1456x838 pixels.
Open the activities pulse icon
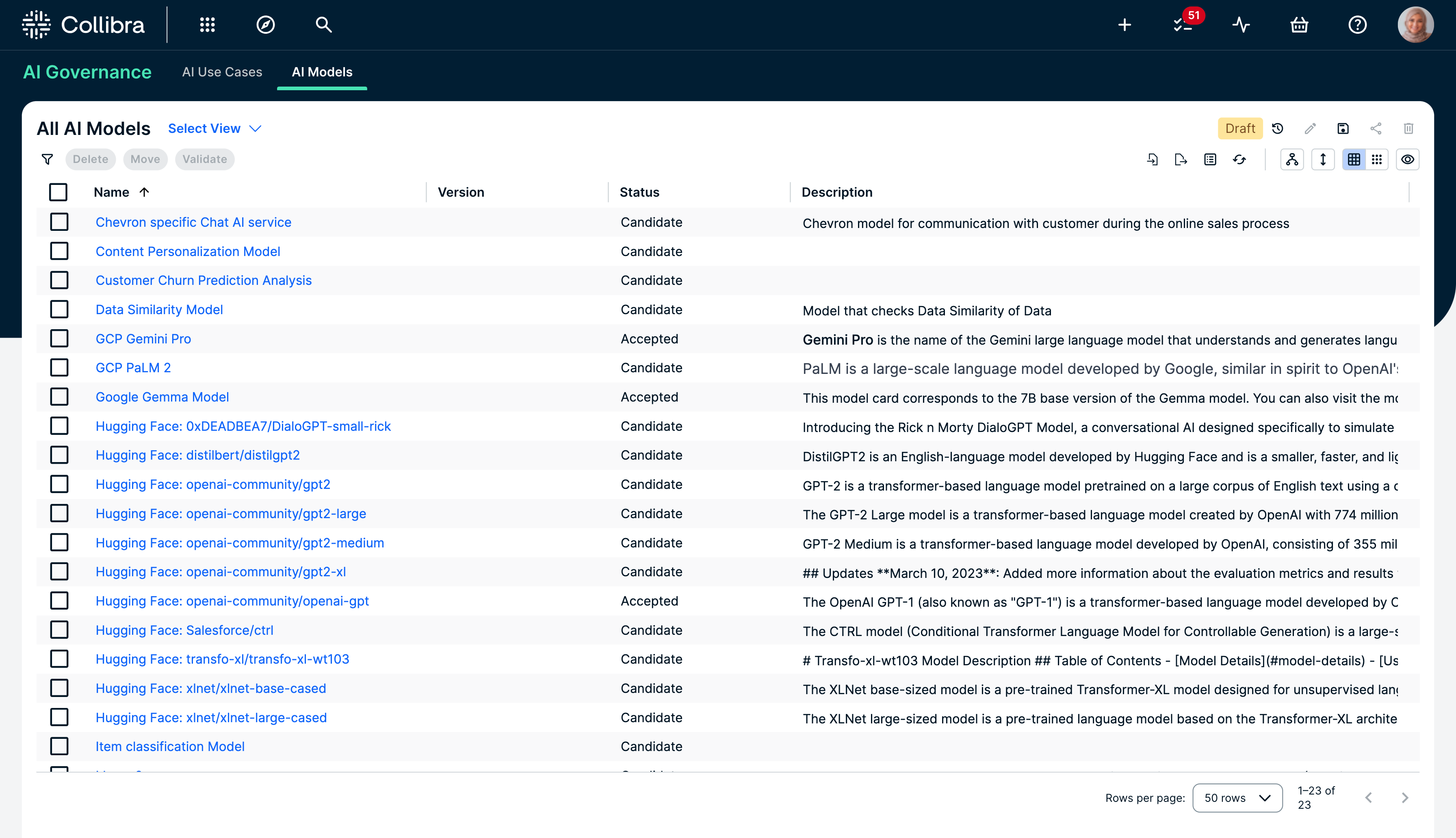click(x=1241, y=25)
